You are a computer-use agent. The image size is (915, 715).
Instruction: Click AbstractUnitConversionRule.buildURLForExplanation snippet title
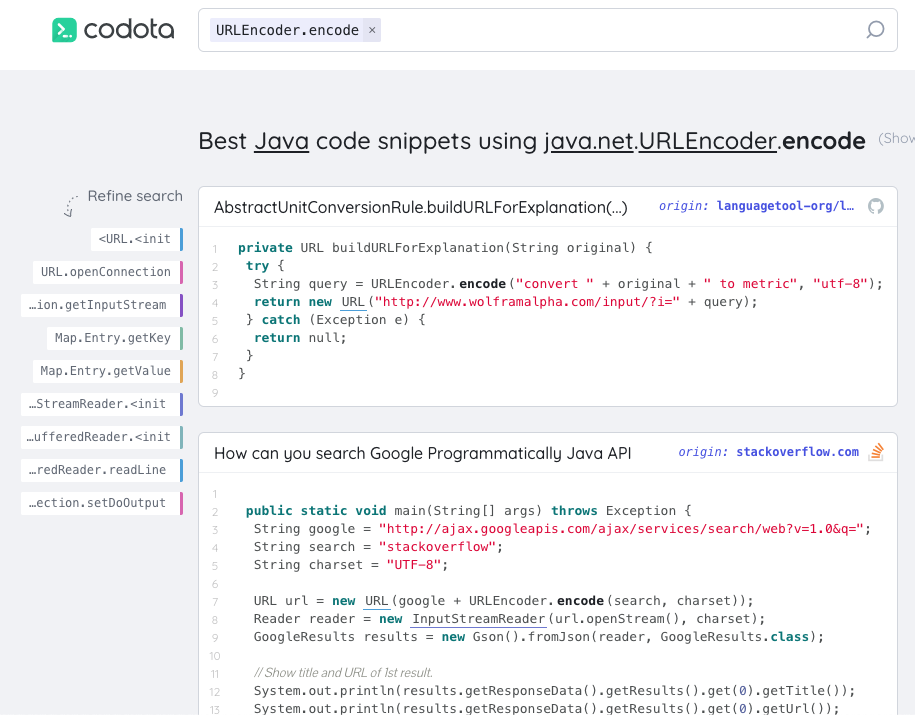420,207
